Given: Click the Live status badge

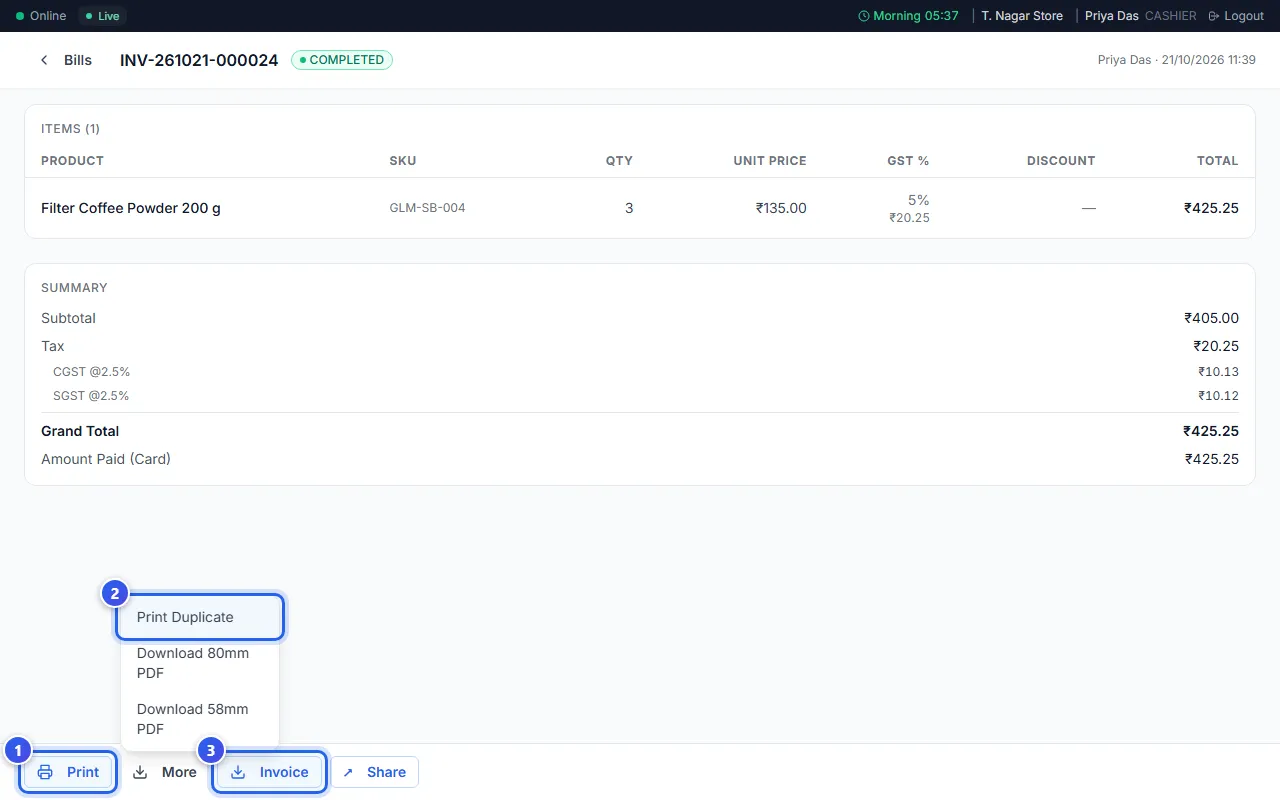Looking at the screenshot, I should tap(102, 16).
